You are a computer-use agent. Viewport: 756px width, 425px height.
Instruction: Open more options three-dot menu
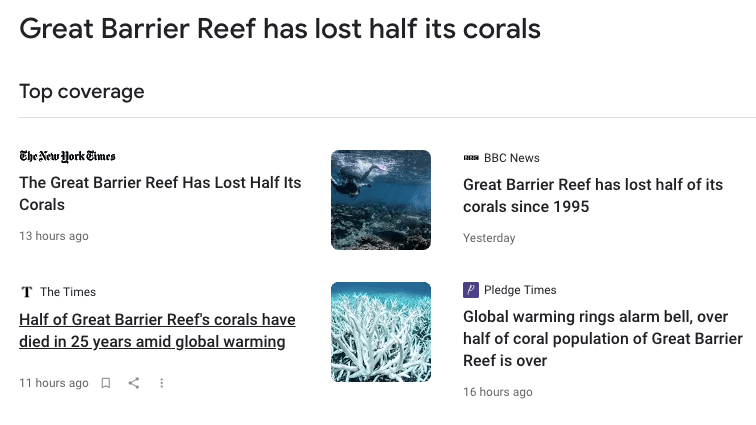tap(161, 383)
